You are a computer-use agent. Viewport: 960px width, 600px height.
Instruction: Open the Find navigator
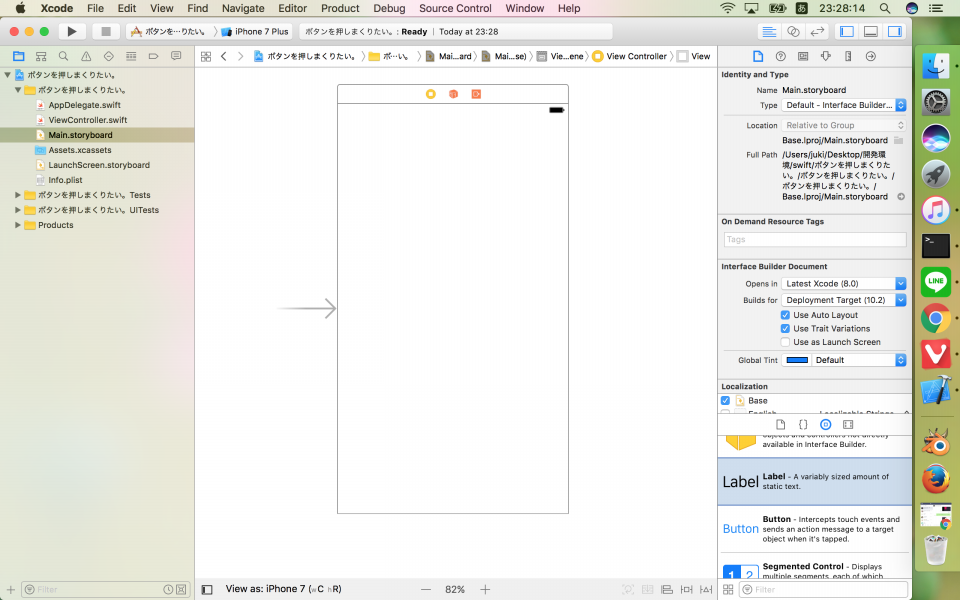pos(63,56)
